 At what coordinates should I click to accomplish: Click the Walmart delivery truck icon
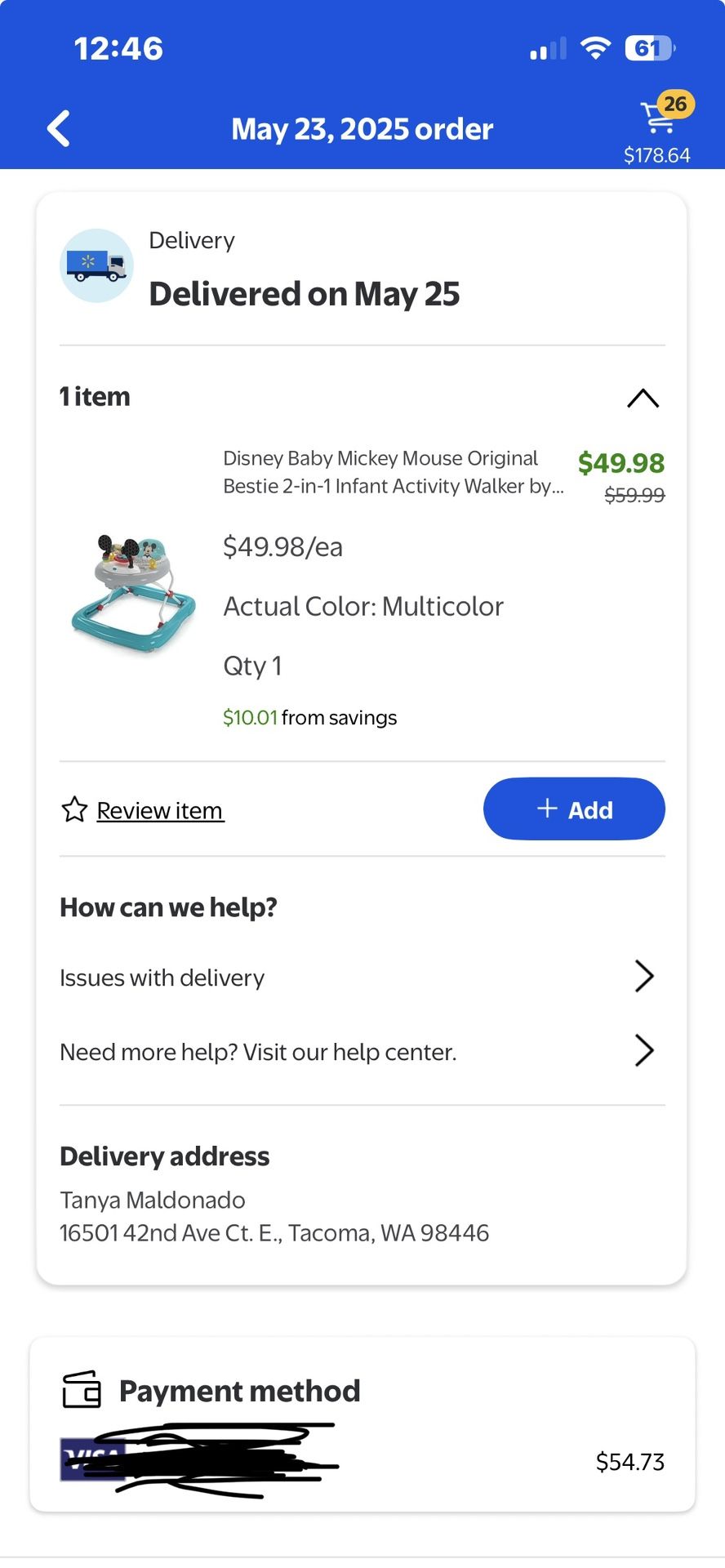tap(96, 265)
